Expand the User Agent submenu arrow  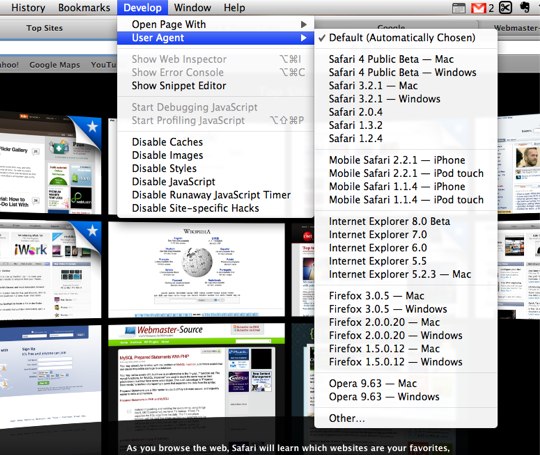[x=303, y=38]
